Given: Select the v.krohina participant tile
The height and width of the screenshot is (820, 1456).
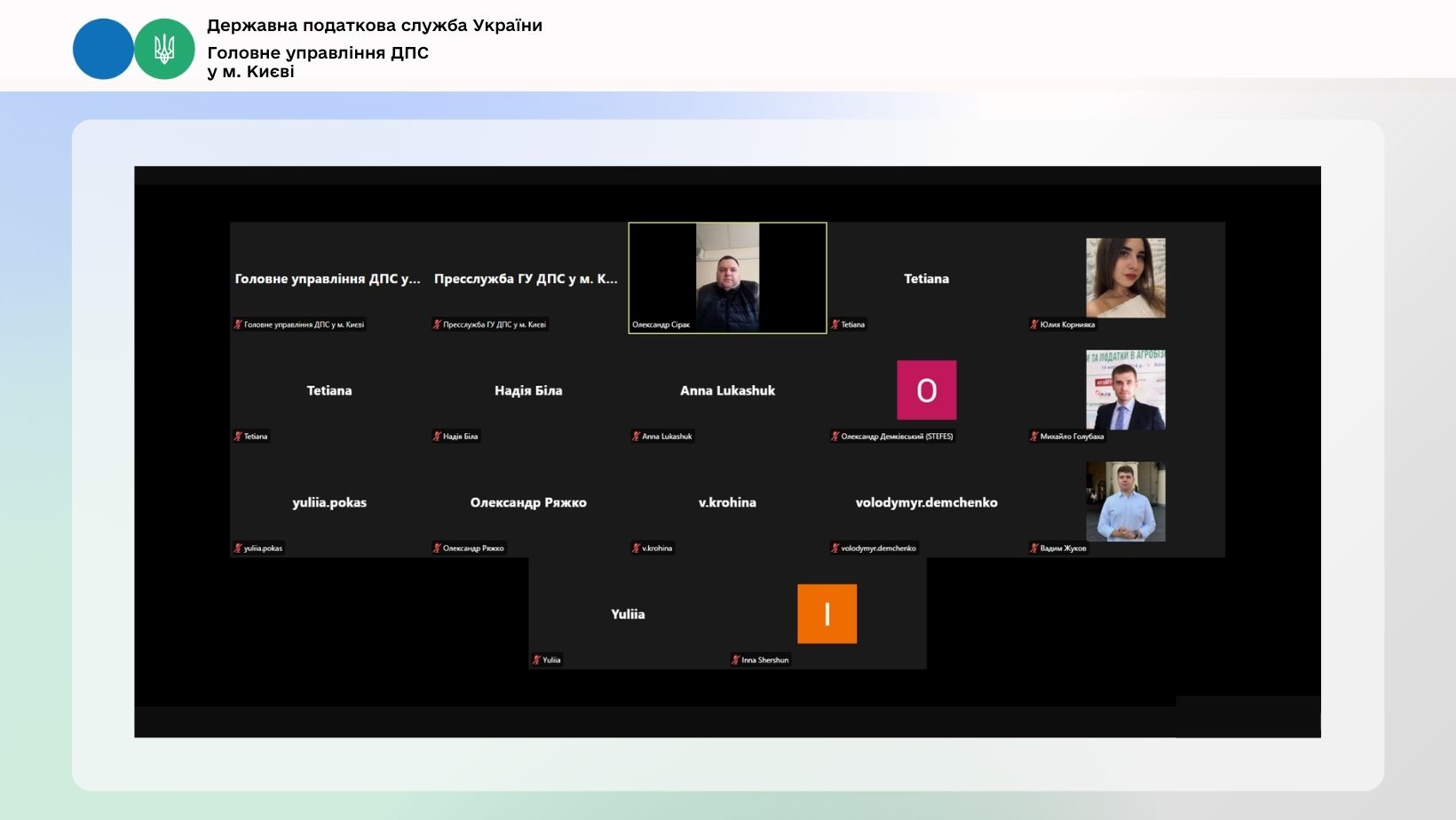Looking at the screenshot, I should (x=727, y=502).
